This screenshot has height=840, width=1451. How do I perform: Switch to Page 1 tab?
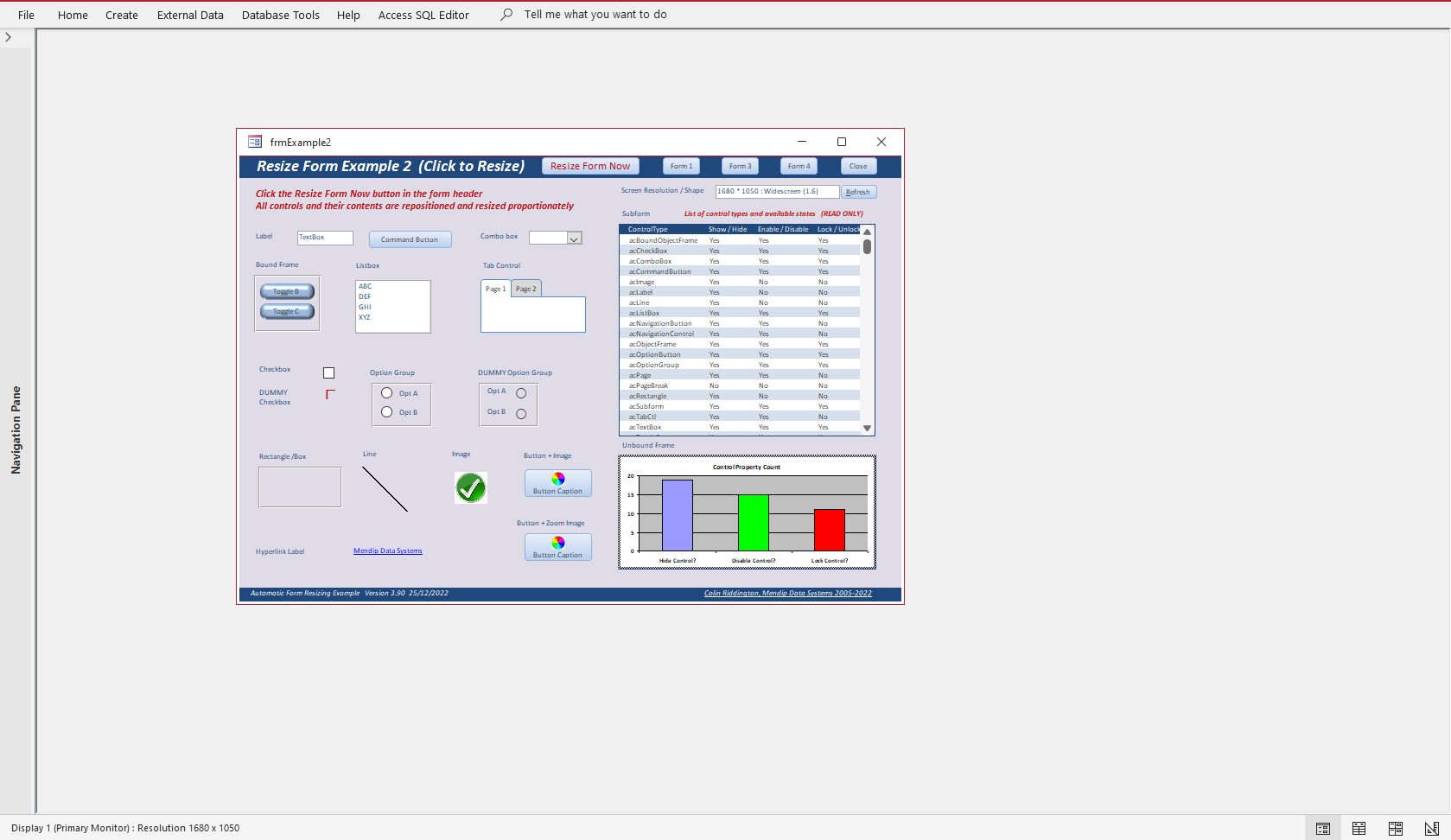pos(496,289)
